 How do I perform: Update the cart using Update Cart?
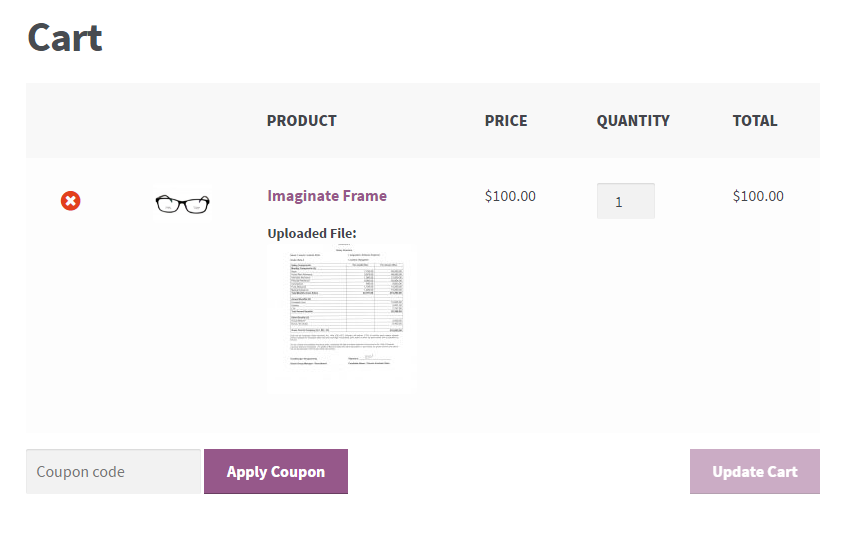pyautogui.click(x=754, y=472)
